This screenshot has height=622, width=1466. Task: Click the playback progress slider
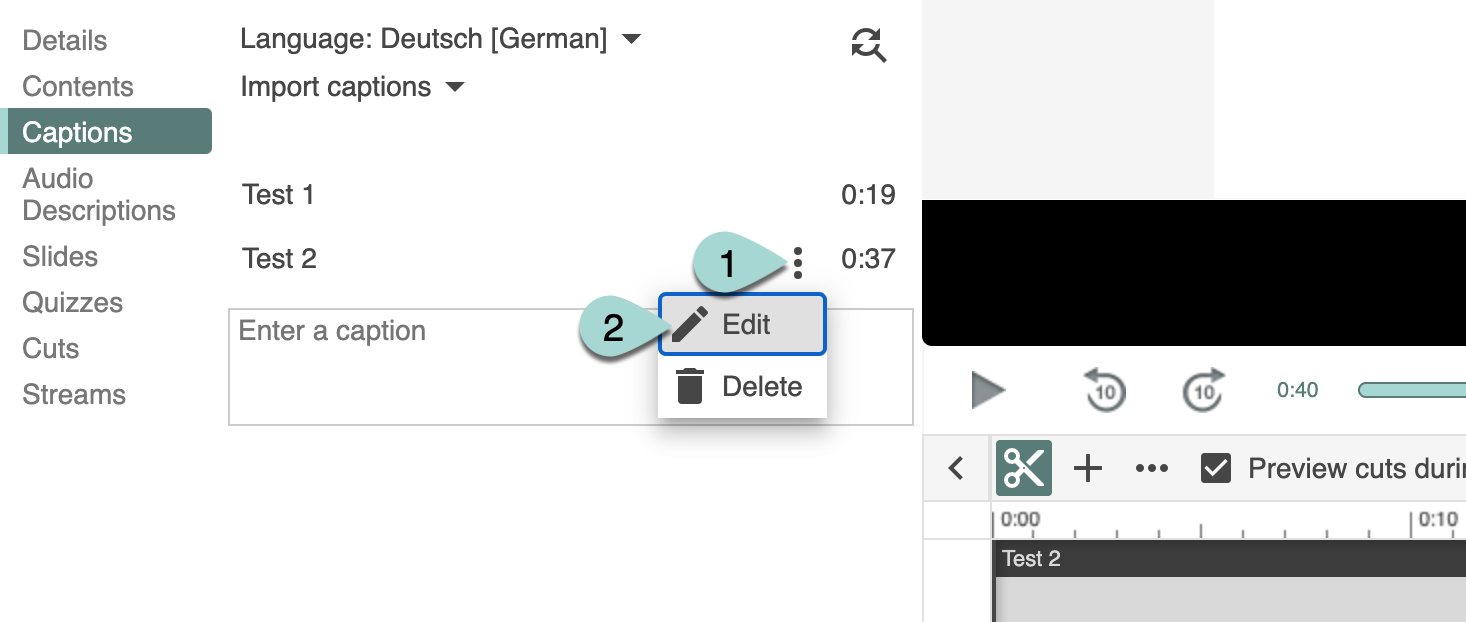point(1410,390)
